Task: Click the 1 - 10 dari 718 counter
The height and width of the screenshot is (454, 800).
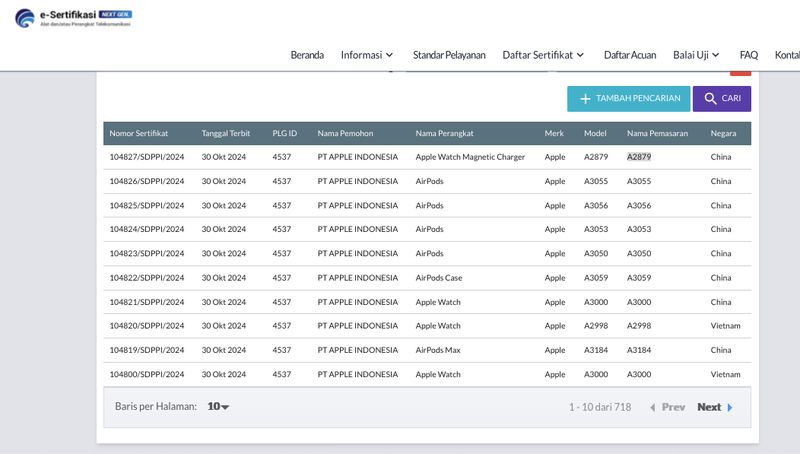Action: [600, 407]
